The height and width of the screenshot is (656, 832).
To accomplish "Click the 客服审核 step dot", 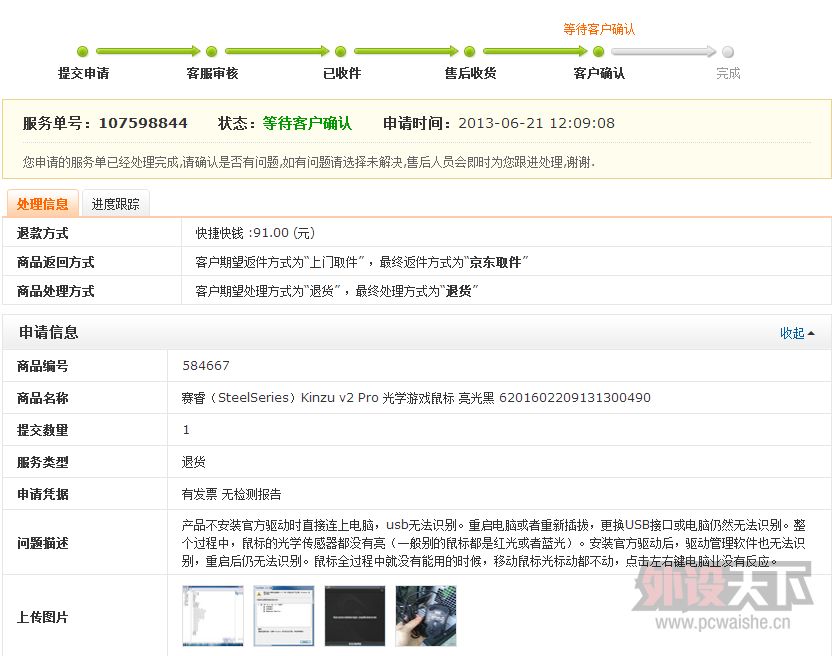I will [212, 51].
